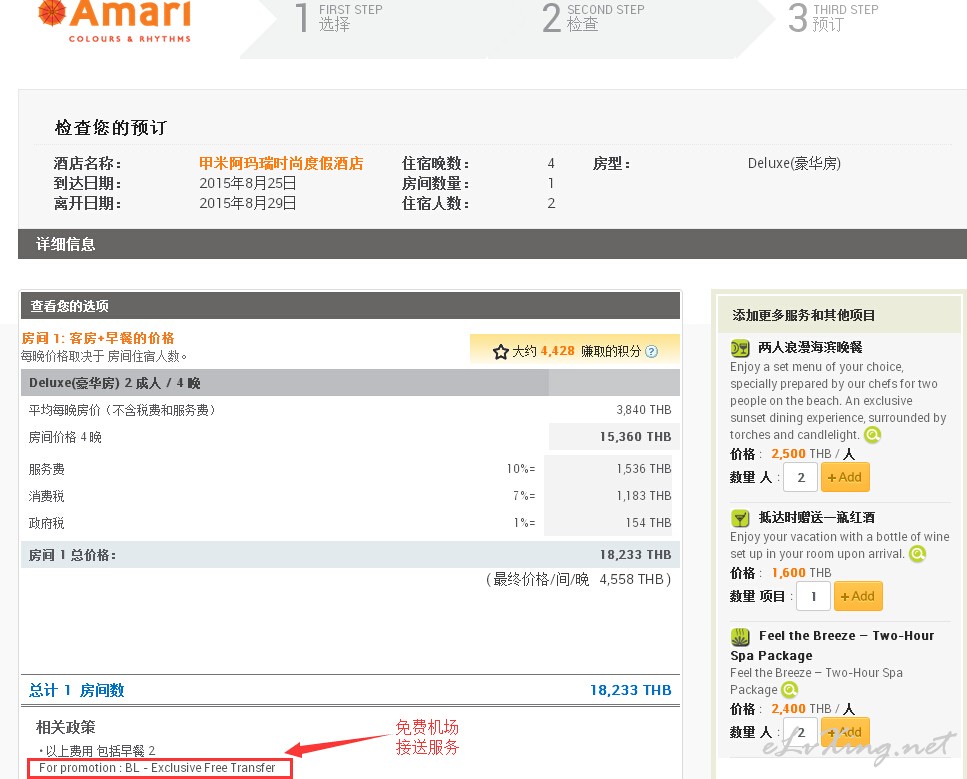Screen dimensions: 967x779
Task: Select room type Deluxe(豪华房) in summary
Action: click(x=794, y=163)
